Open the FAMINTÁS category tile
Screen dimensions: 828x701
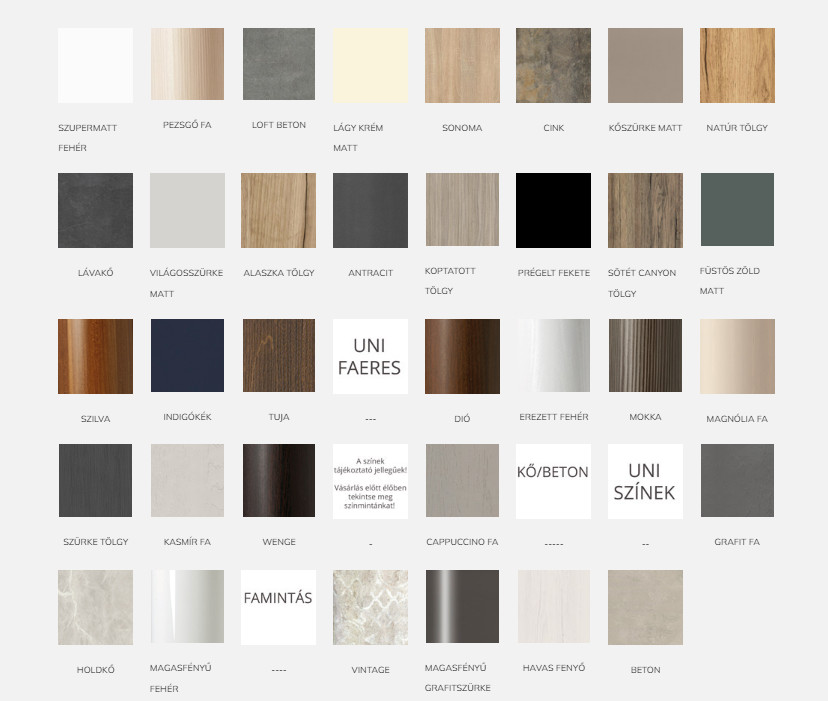(x=279, y=607)
